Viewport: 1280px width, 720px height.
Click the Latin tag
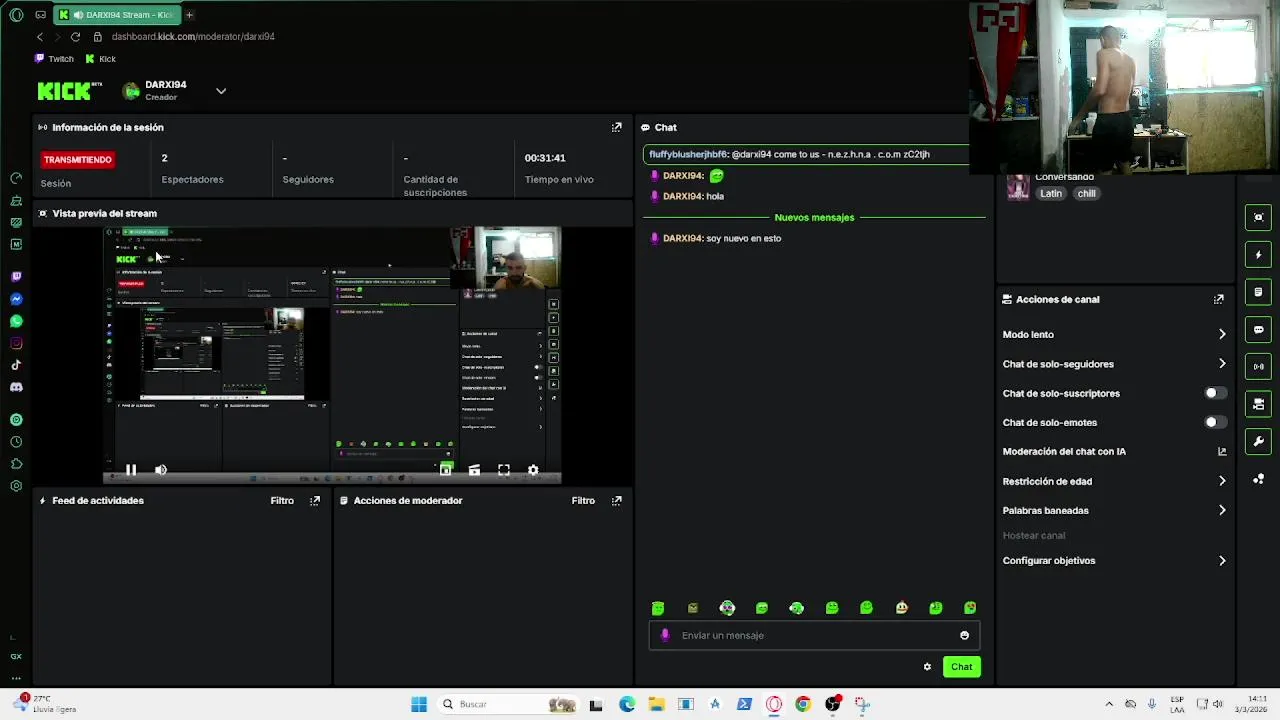1051,194
